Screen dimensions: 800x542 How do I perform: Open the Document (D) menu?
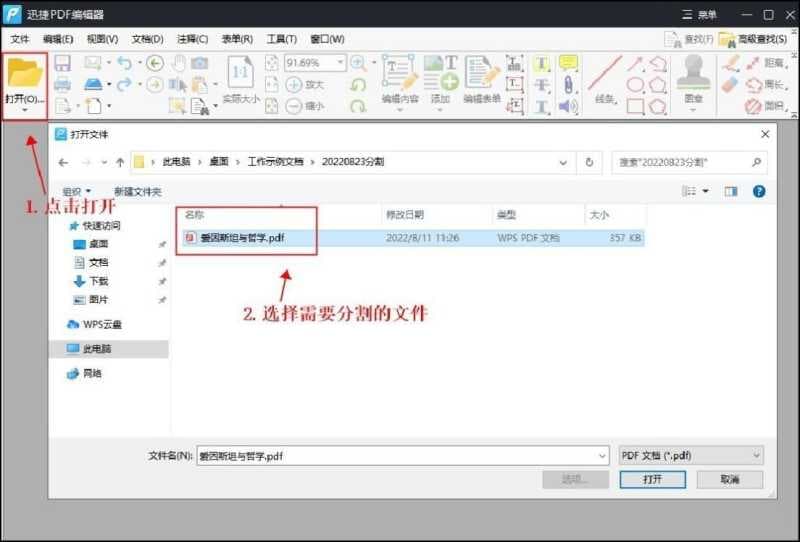(x=147, y=39)
